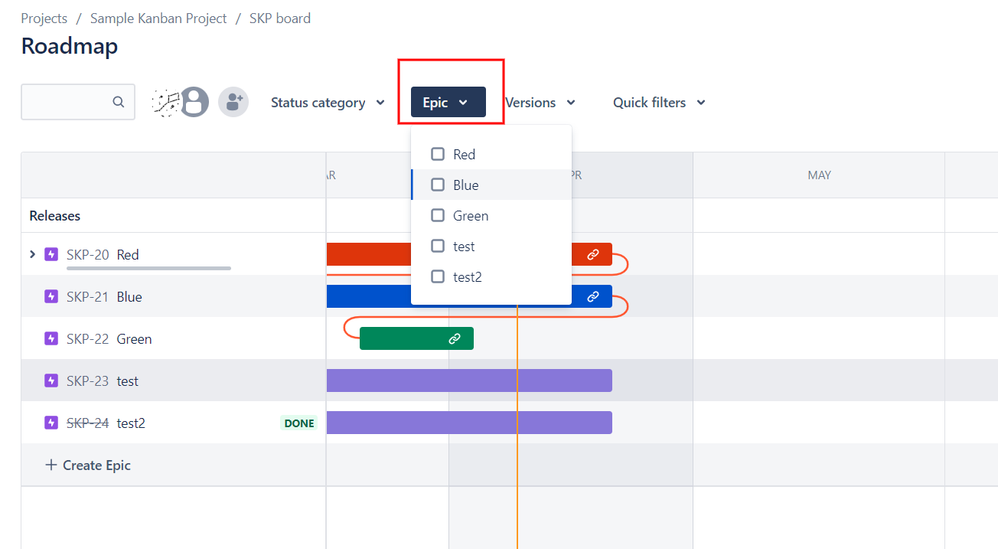
Task: Open the Status category dropdown
Action: click(327, 102)
